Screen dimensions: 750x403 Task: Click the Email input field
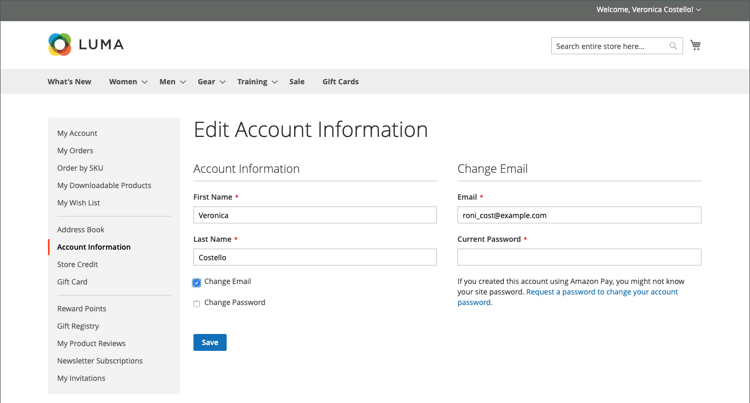[579, 215]
